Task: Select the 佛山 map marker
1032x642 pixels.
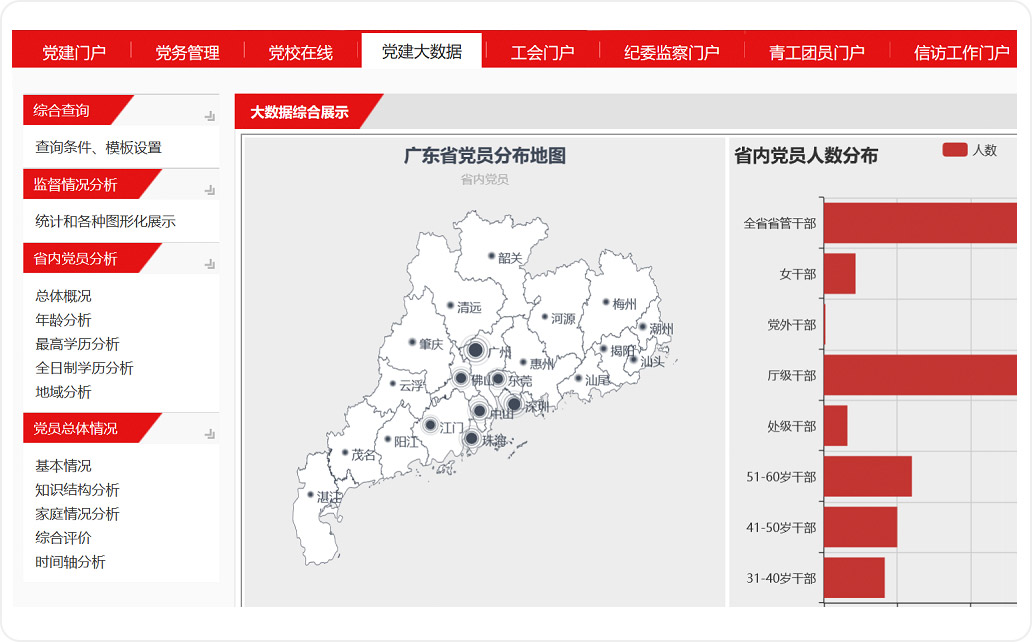Action: [x=461, y=378]
